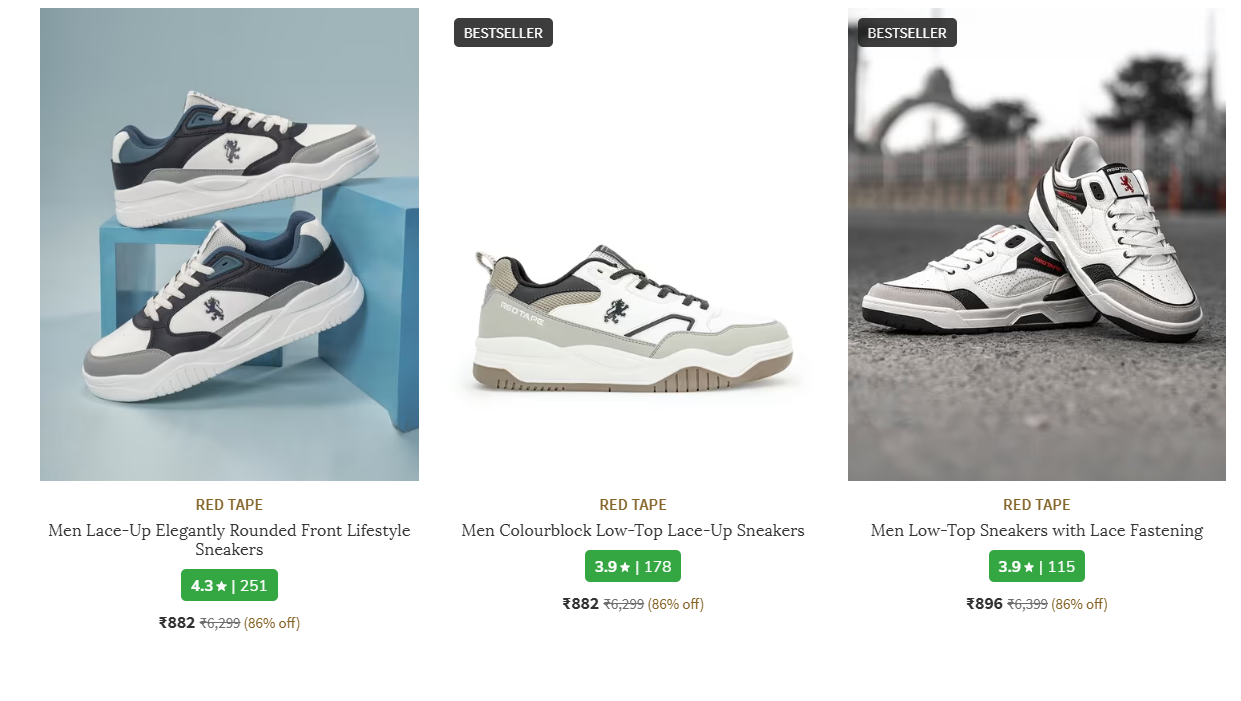The image size is (1241, 701).
Task: Click the 251 review count
Action: tap(254, 586)
